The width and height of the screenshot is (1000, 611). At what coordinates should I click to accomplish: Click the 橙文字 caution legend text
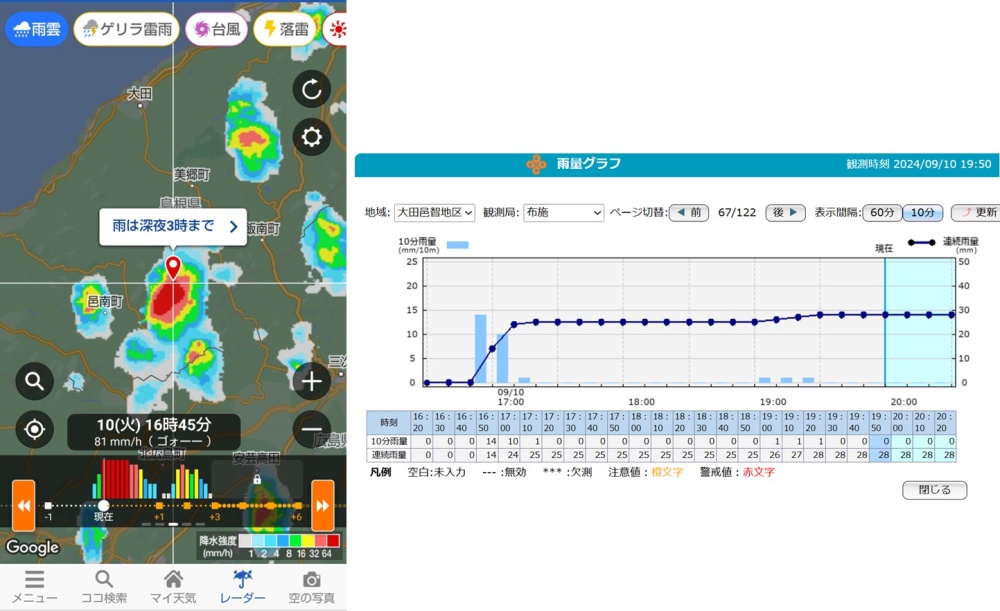point(667,473)
